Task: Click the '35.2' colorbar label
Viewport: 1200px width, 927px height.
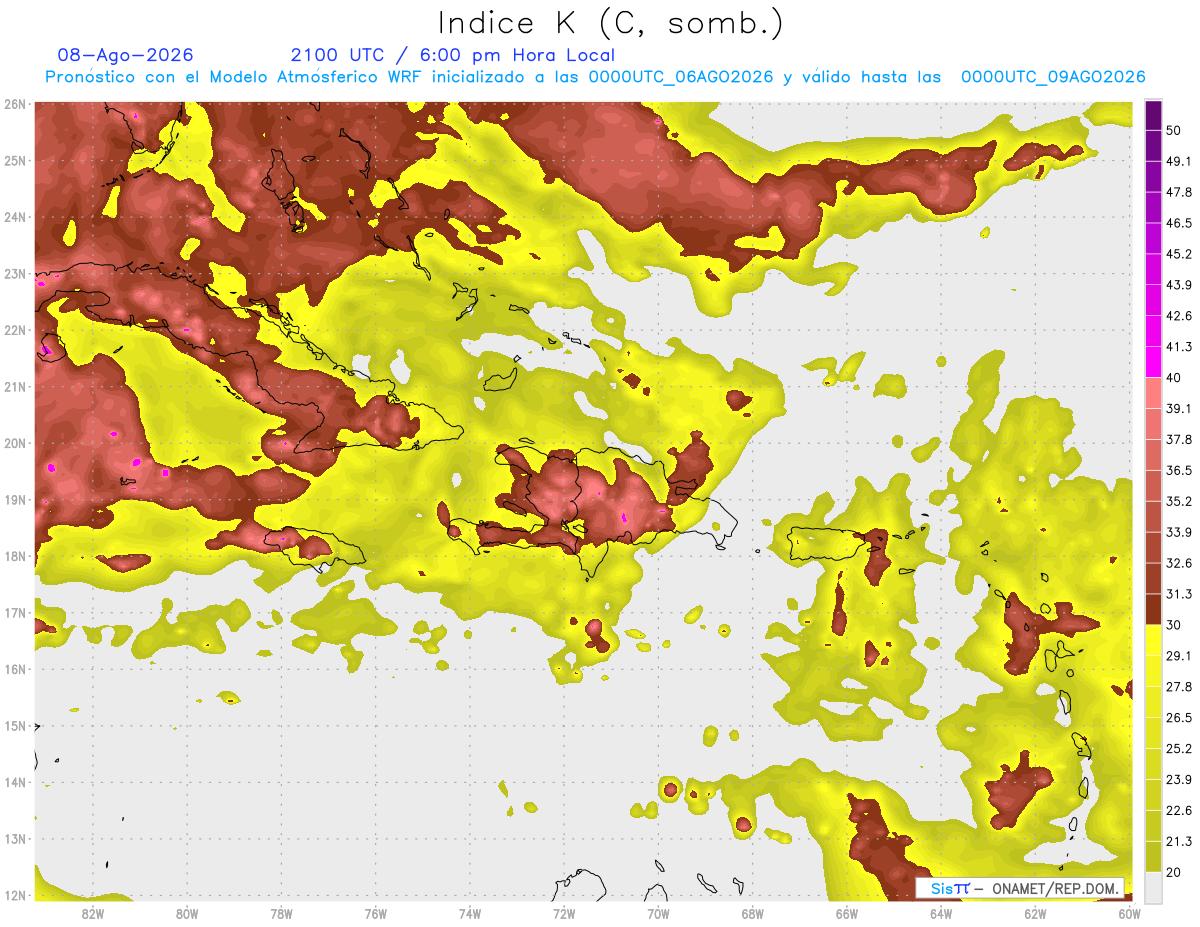Action: point(1179,501)
